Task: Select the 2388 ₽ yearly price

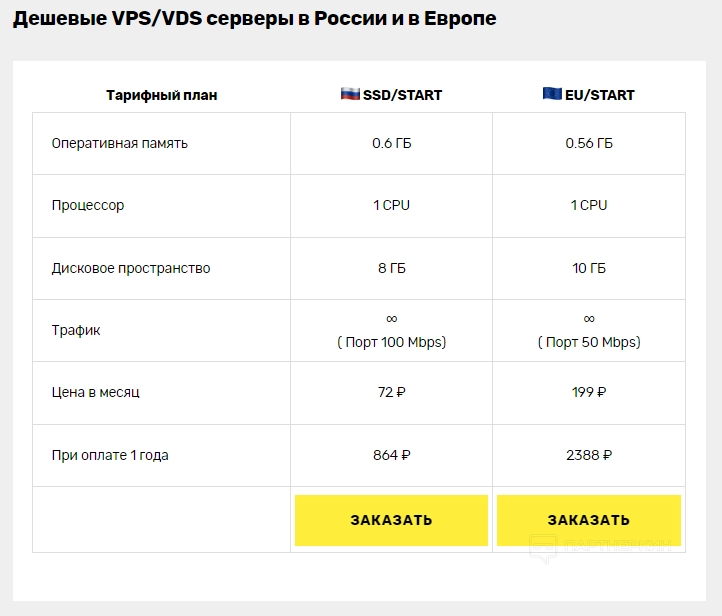Action: point(588,455)
